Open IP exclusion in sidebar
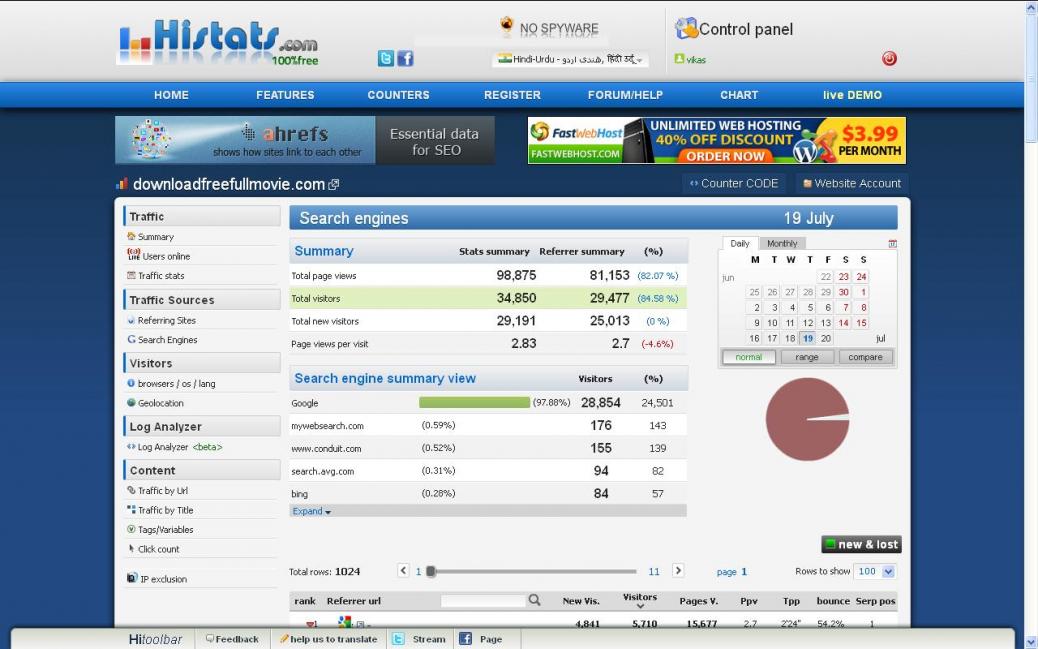Viewport: 1038px width, 649px height. 163,579
